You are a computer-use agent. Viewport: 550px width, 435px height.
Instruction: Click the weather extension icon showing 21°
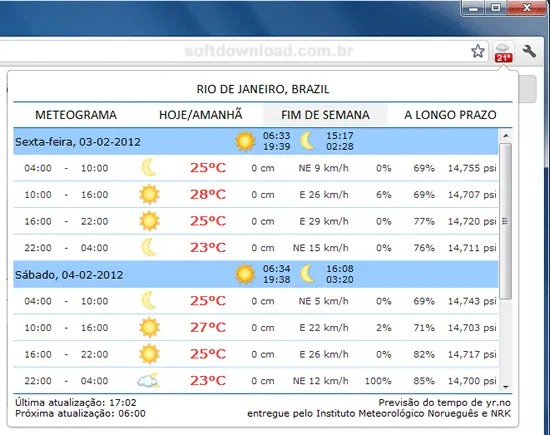pyautogui.click(x=503, y=52)
